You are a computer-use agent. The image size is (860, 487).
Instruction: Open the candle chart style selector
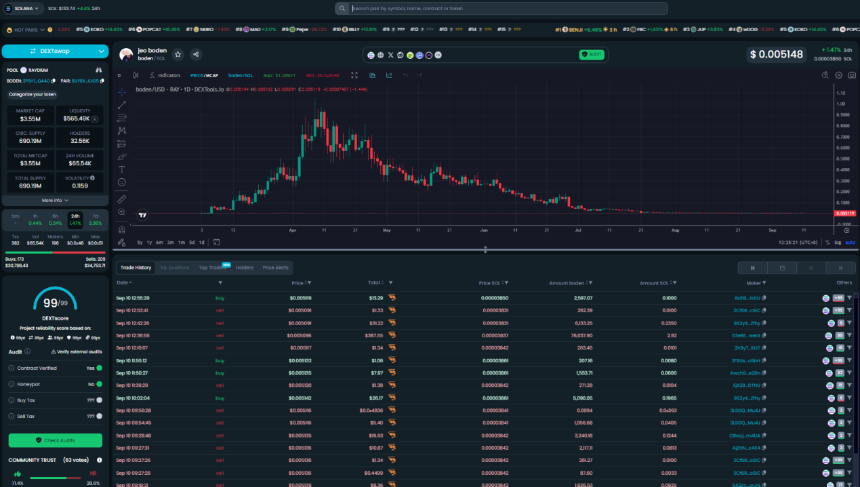point(135,75)
